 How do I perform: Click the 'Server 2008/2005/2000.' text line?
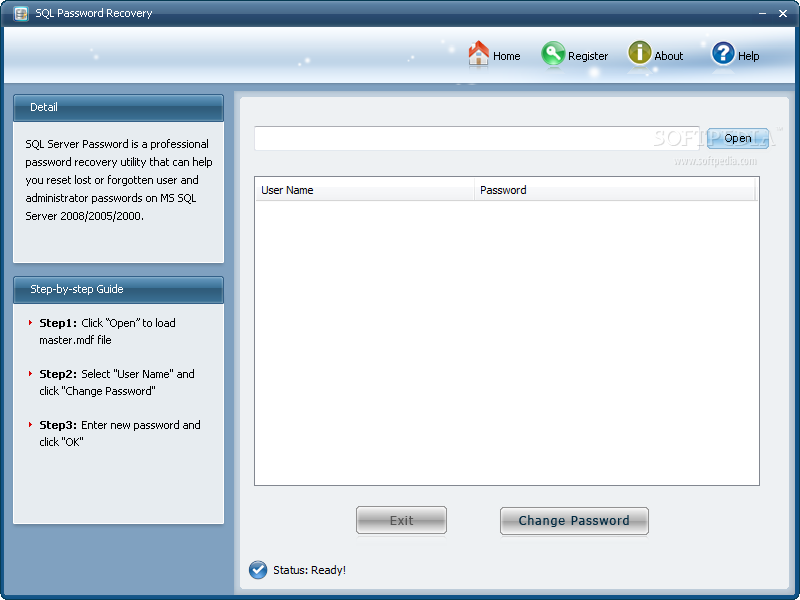point(85,216)
